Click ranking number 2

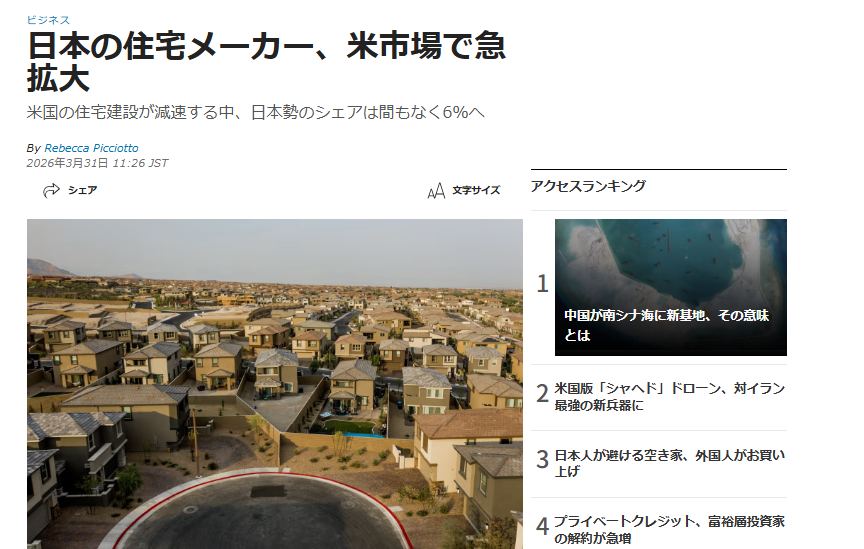point(543,394)
